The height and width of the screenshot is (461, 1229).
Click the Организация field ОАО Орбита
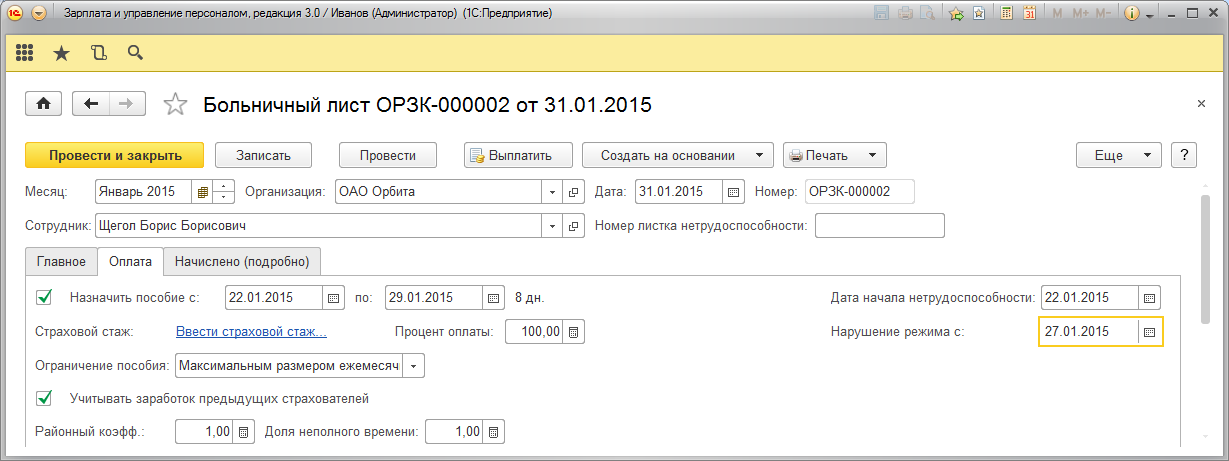click(x=439, y=191)
